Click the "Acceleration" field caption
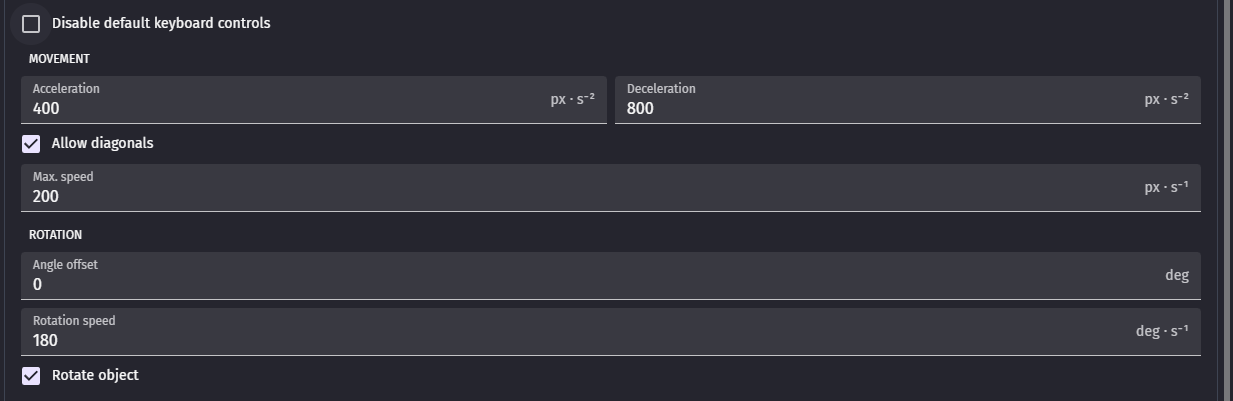The width and height of the screenshot is (1233, 401). (66, 89)
